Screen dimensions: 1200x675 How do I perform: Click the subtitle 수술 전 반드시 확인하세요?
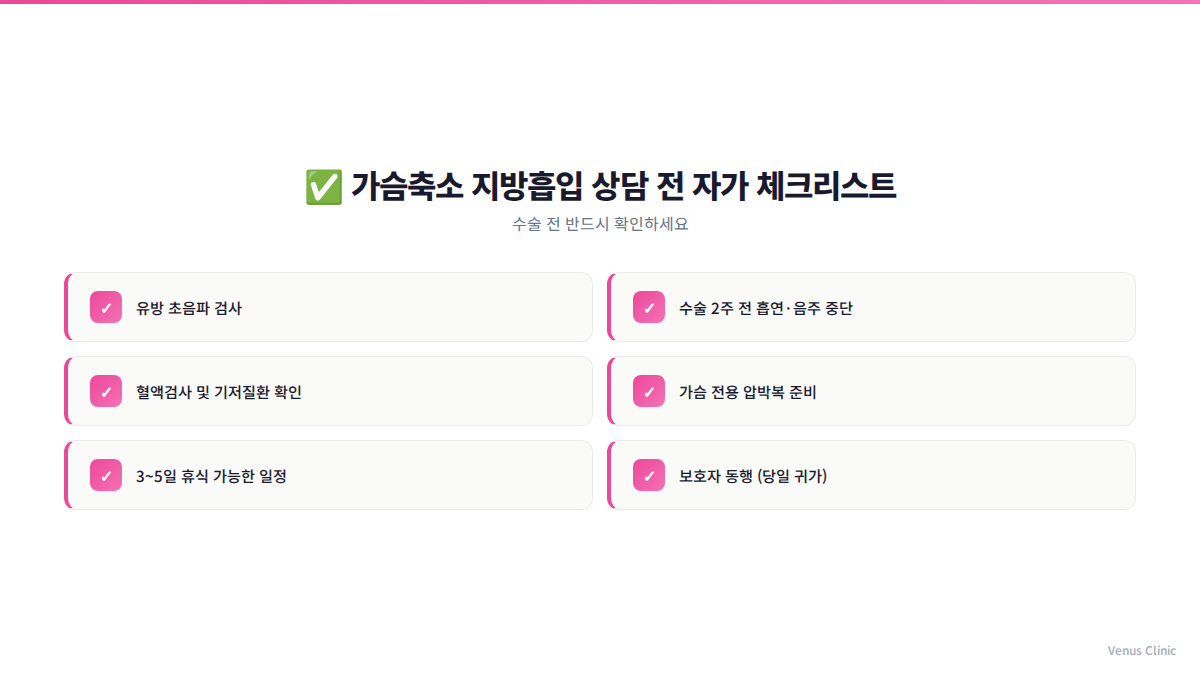point(600,224)
